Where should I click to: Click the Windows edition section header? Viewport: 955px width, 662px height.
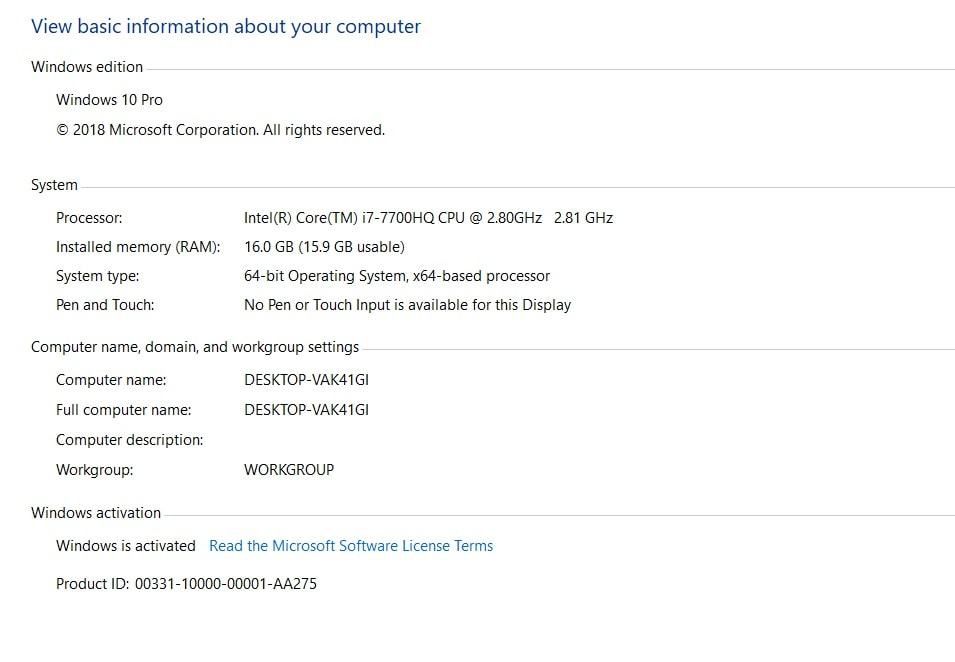tap(87, 66)
